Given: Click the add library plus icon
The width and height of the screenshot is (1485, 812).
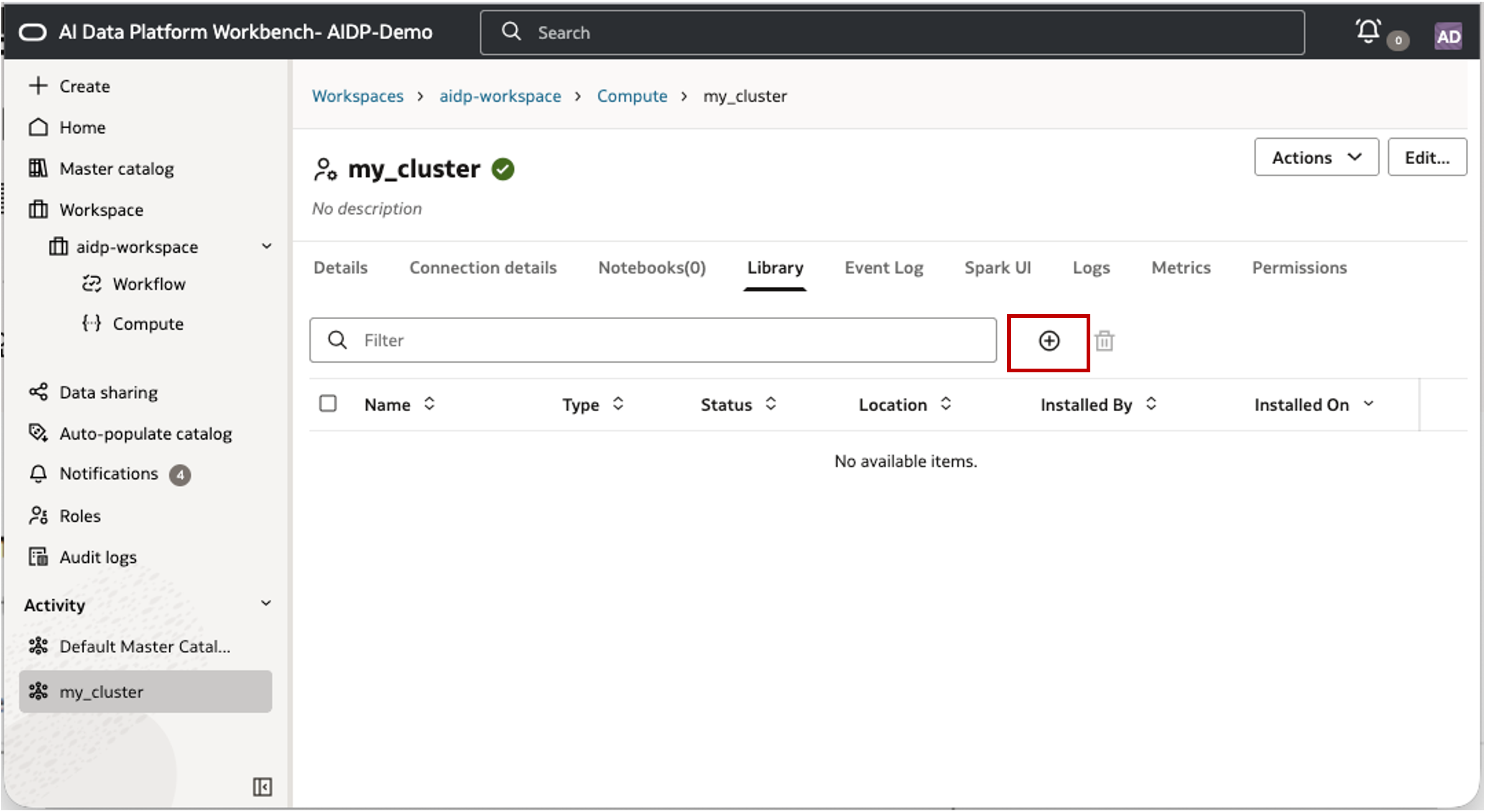Looking at the screenshot, I should click(1049, 341).
